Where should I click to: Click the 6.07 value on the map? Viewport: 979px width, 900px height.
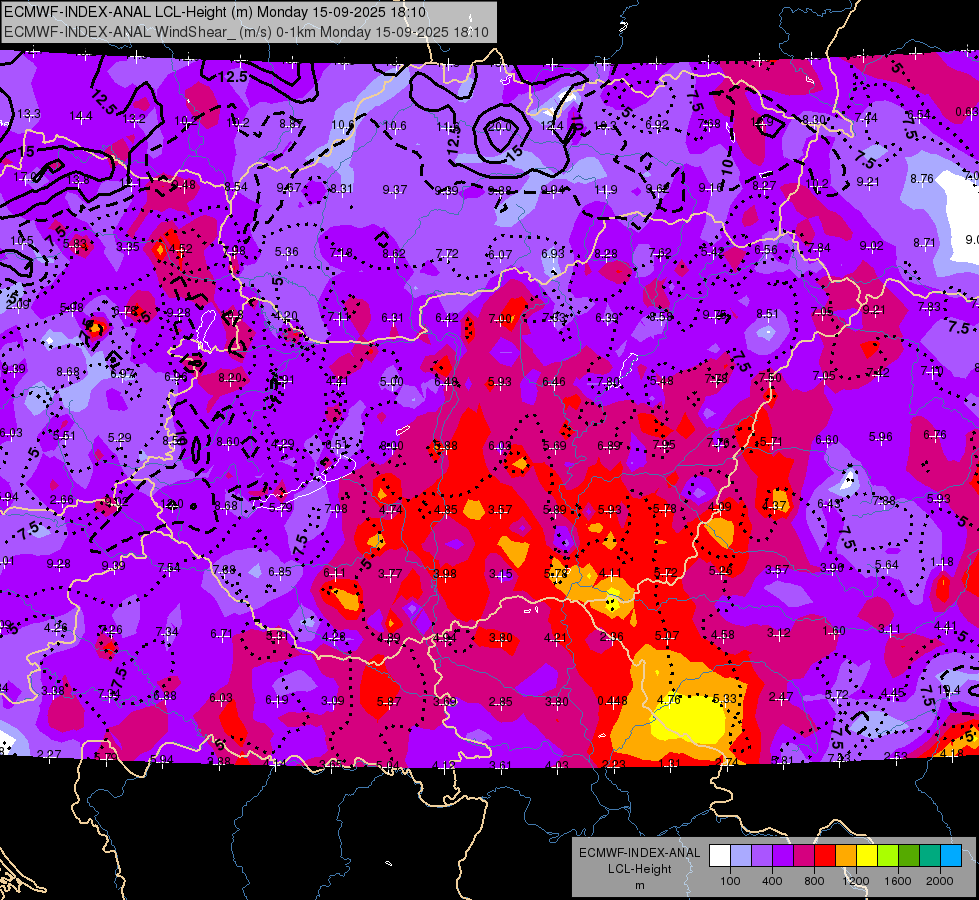pyautogui.click(x=499, y=254)
